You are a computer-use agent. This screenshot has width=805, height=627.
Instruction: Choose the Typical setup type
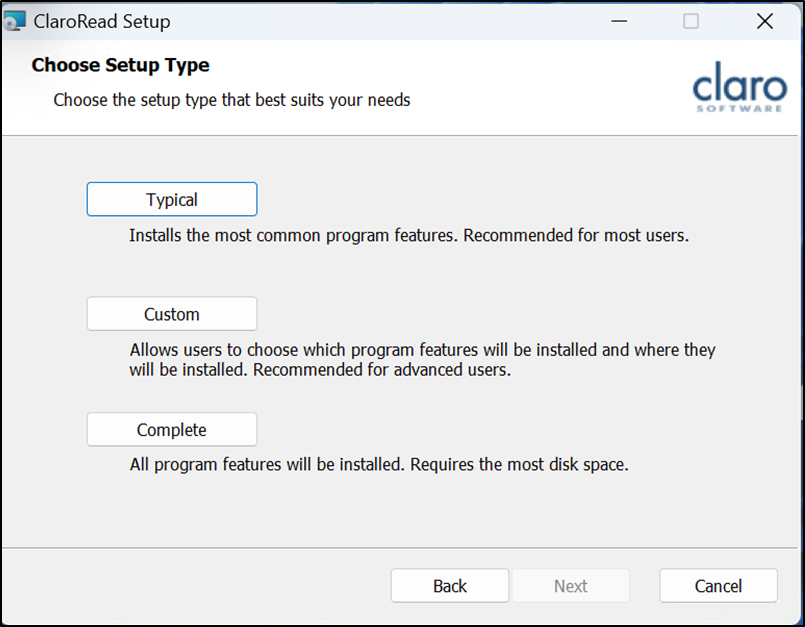(172, 199)
